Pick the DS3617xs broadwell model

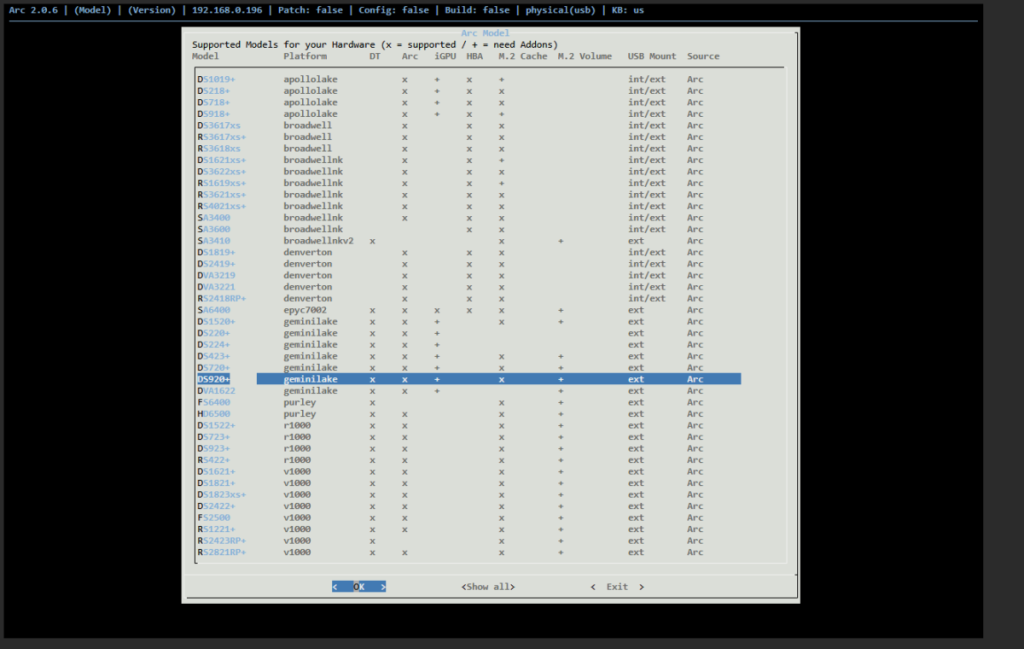(x=218, y=126)
